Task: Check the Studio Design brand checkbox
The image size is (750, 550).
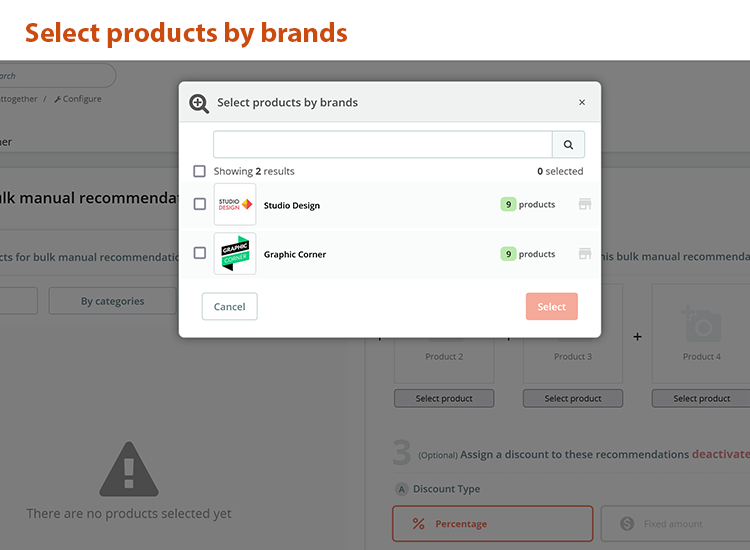Action: pos(200,204)
